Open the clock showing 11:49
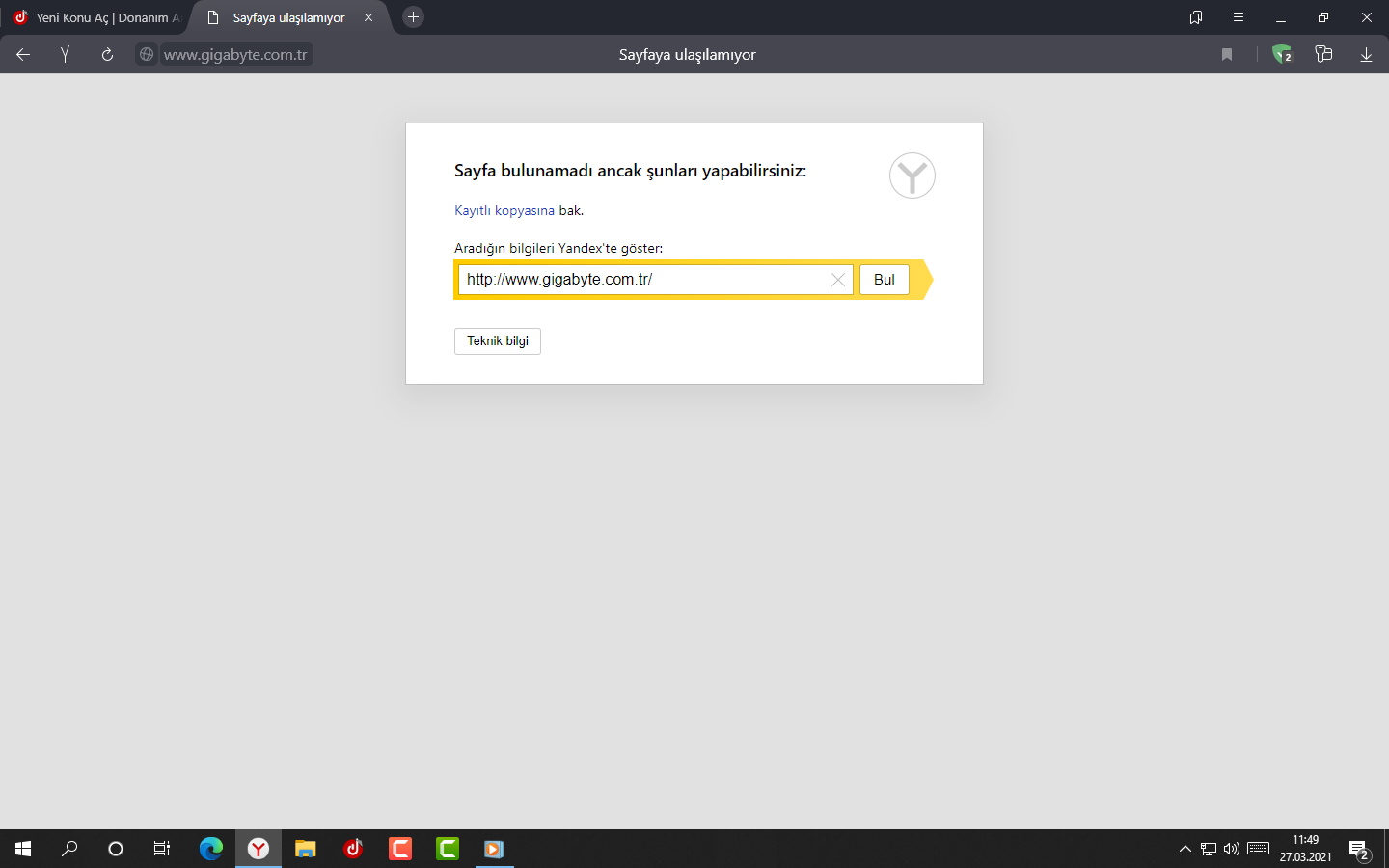 point(1306,849)
